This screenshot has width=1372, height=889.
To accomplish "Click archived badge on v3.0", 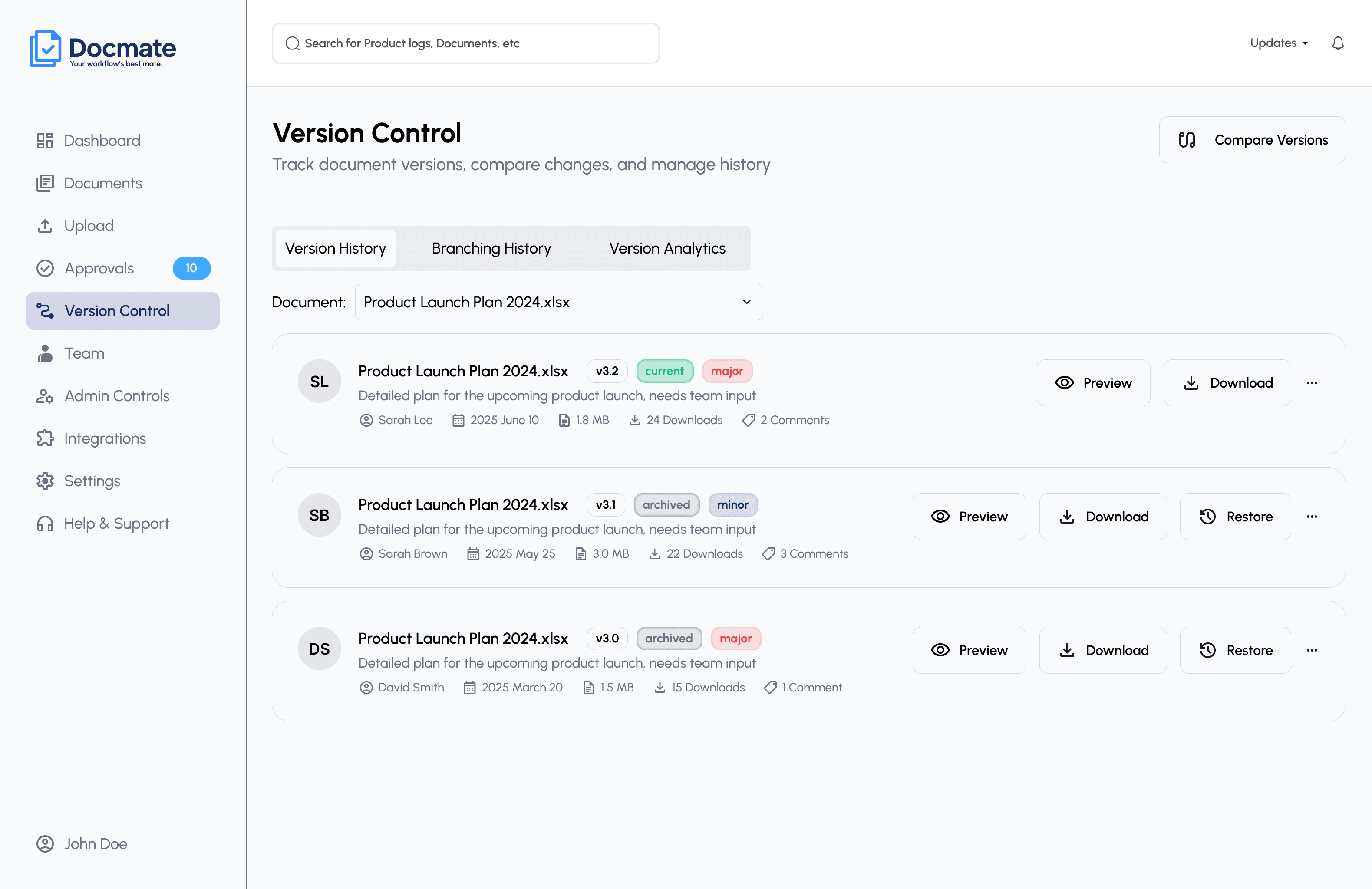I will click(669, 639).
